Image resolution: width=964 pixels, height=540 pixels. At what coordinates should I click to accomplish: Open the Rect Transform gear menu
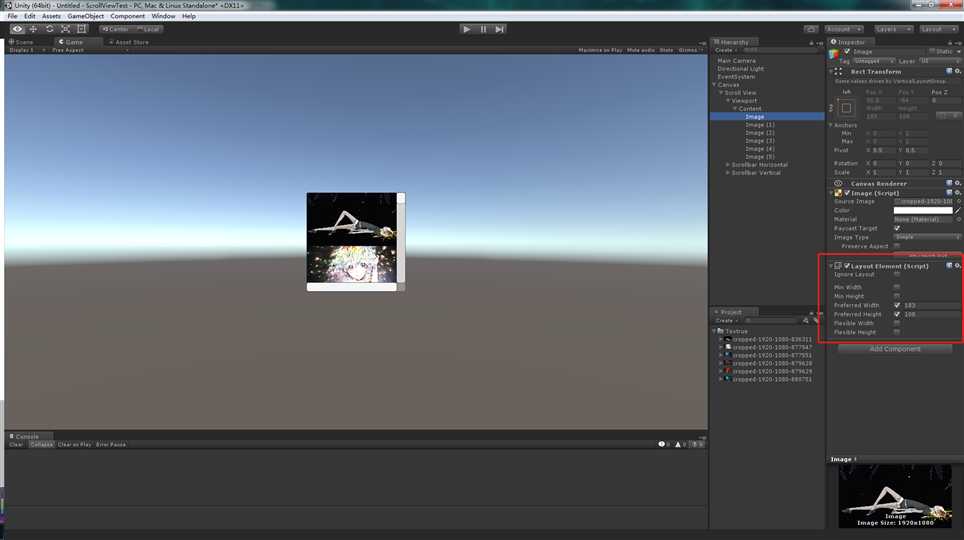coord(958,71)
